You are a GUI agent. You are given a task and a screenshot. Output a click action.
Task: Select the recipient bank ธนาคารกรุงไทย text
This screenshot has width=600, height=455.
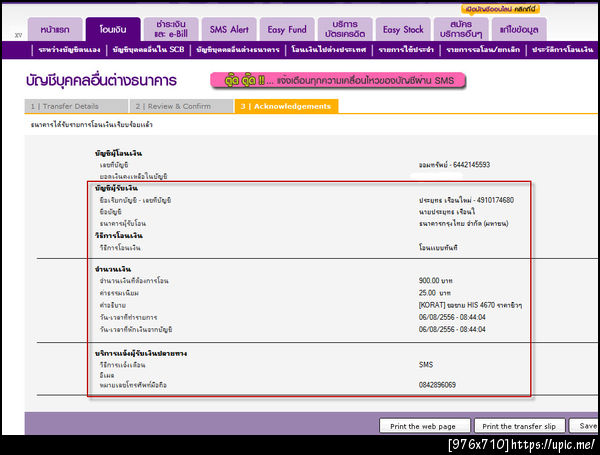[x=463, y=223]
